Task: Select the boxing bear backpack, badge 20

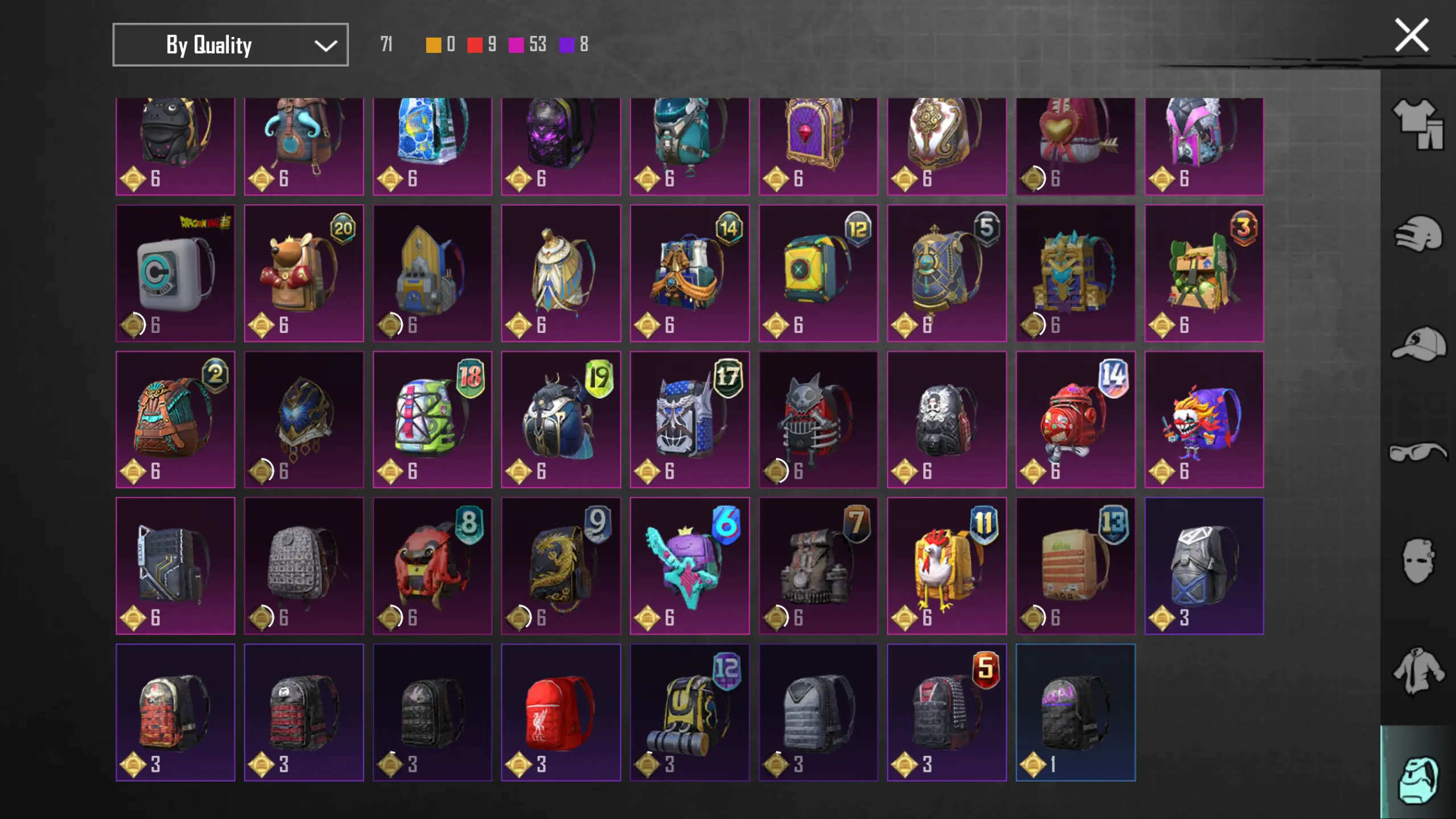Action: click(x=304, y=273)
